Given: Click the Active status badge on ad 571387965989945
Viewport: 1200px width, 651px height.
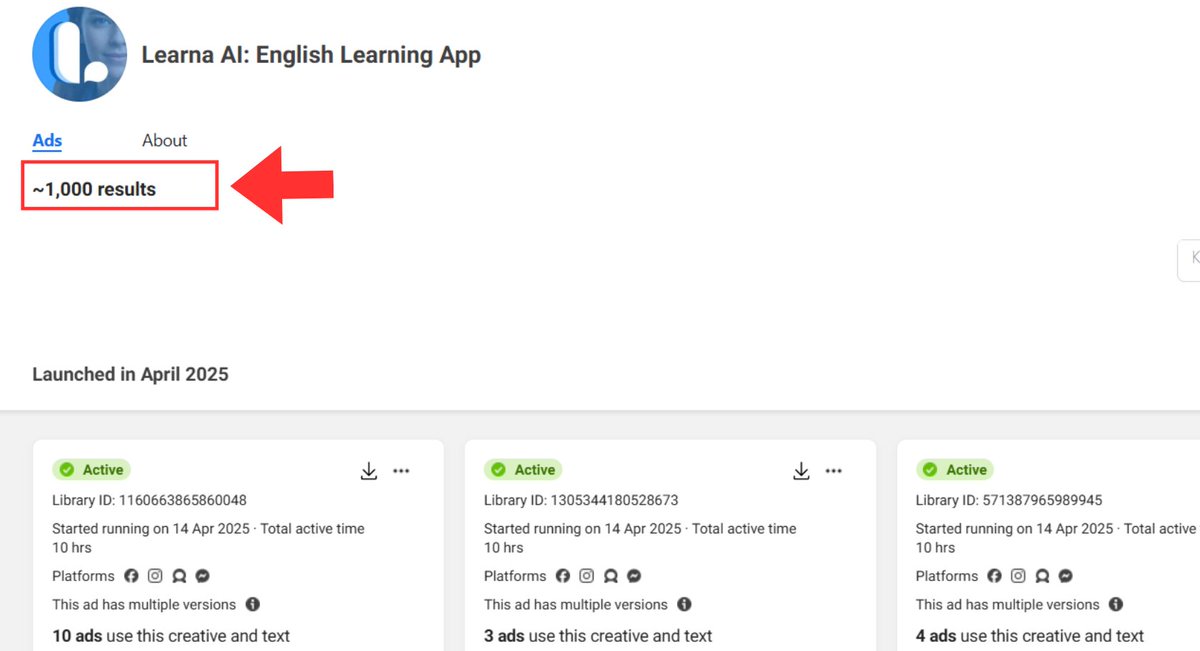Looking at the screenshot, I should pos(955,470).
